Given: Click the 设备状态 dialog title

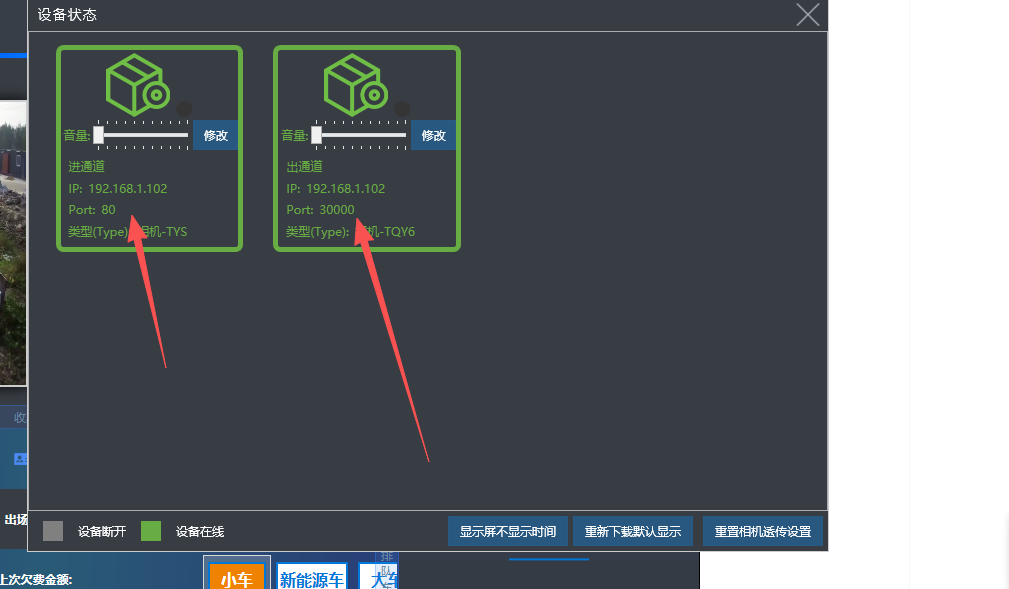Looking at the screenshot, I should [x=67, y=15].
